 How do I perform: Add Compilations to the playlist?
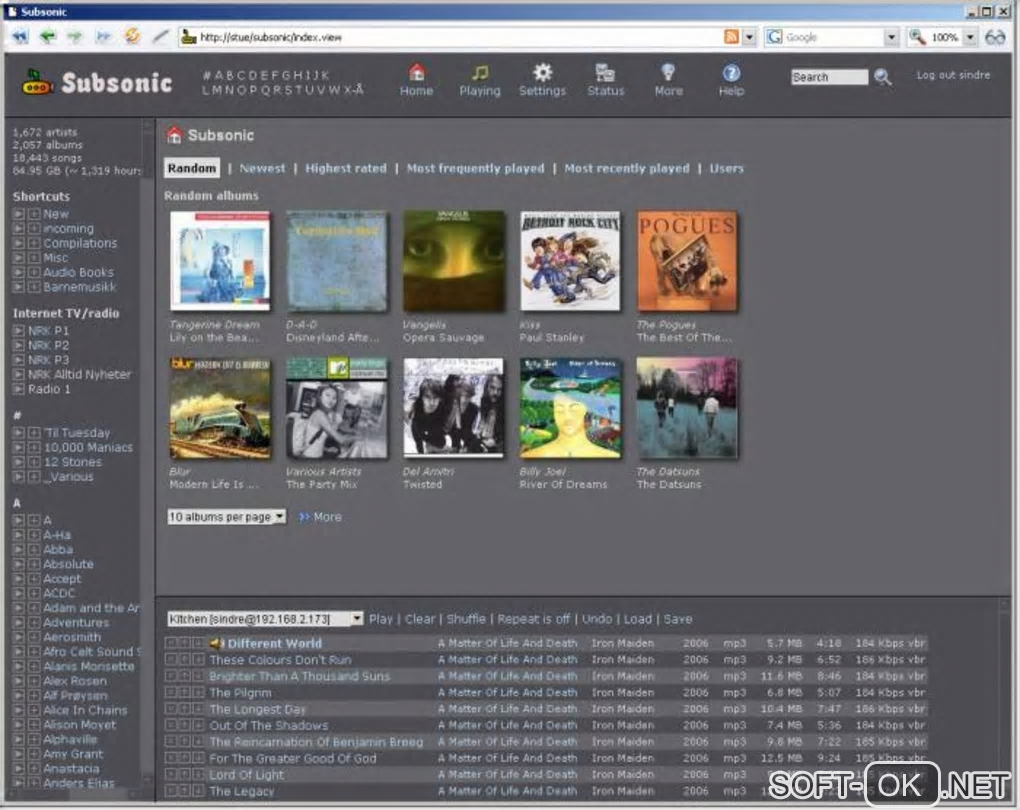click(x=34, y=243)
